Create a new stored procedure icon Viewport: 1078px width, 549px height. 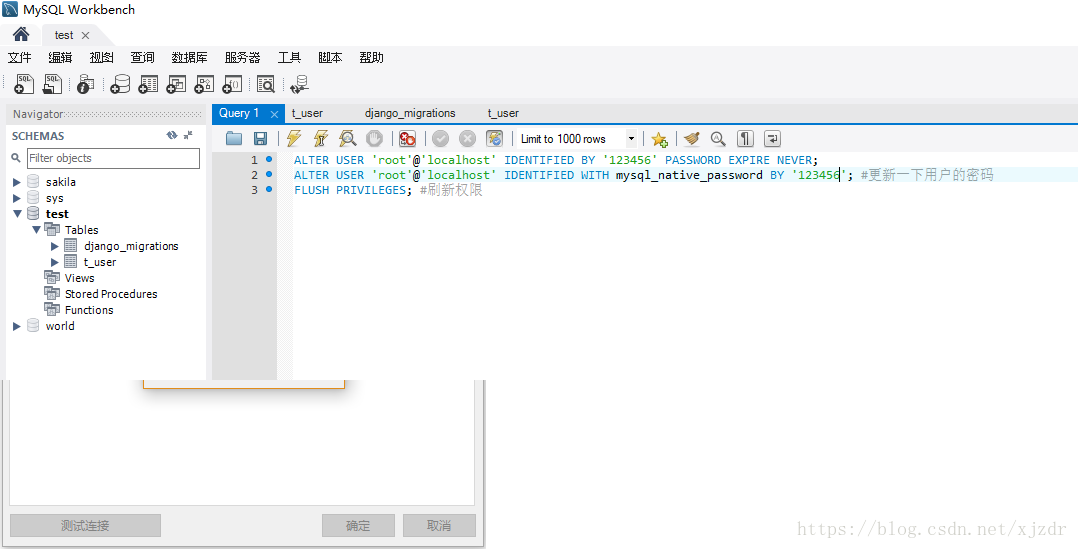[204, 84]
